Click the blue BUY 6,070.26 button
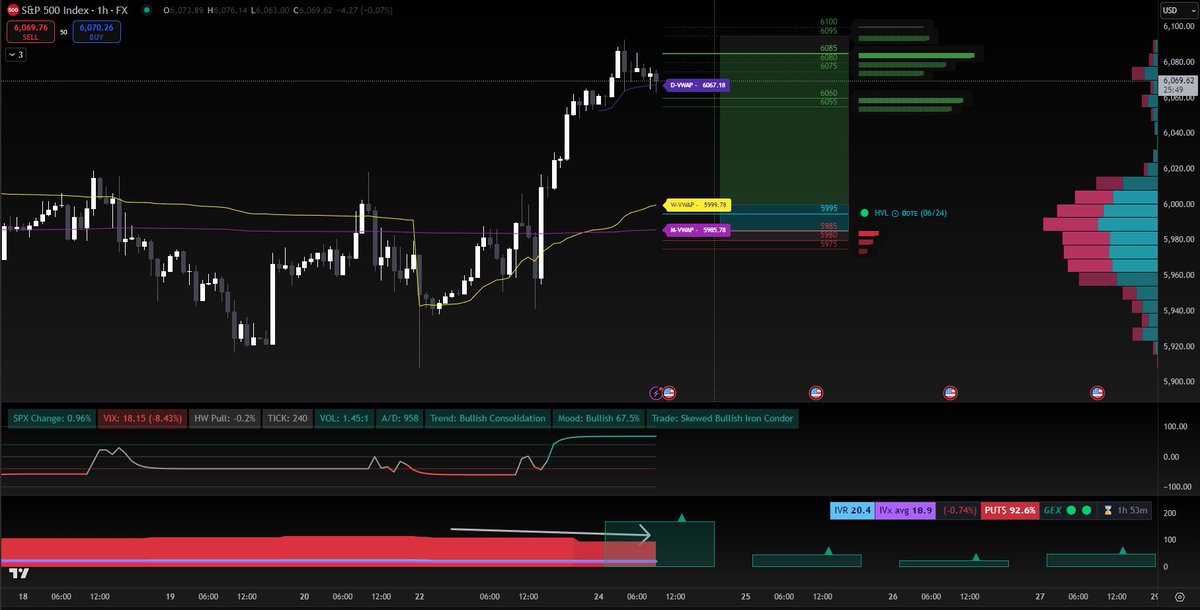The width and height of the screenshot is (1200, 610). point(97,32)
